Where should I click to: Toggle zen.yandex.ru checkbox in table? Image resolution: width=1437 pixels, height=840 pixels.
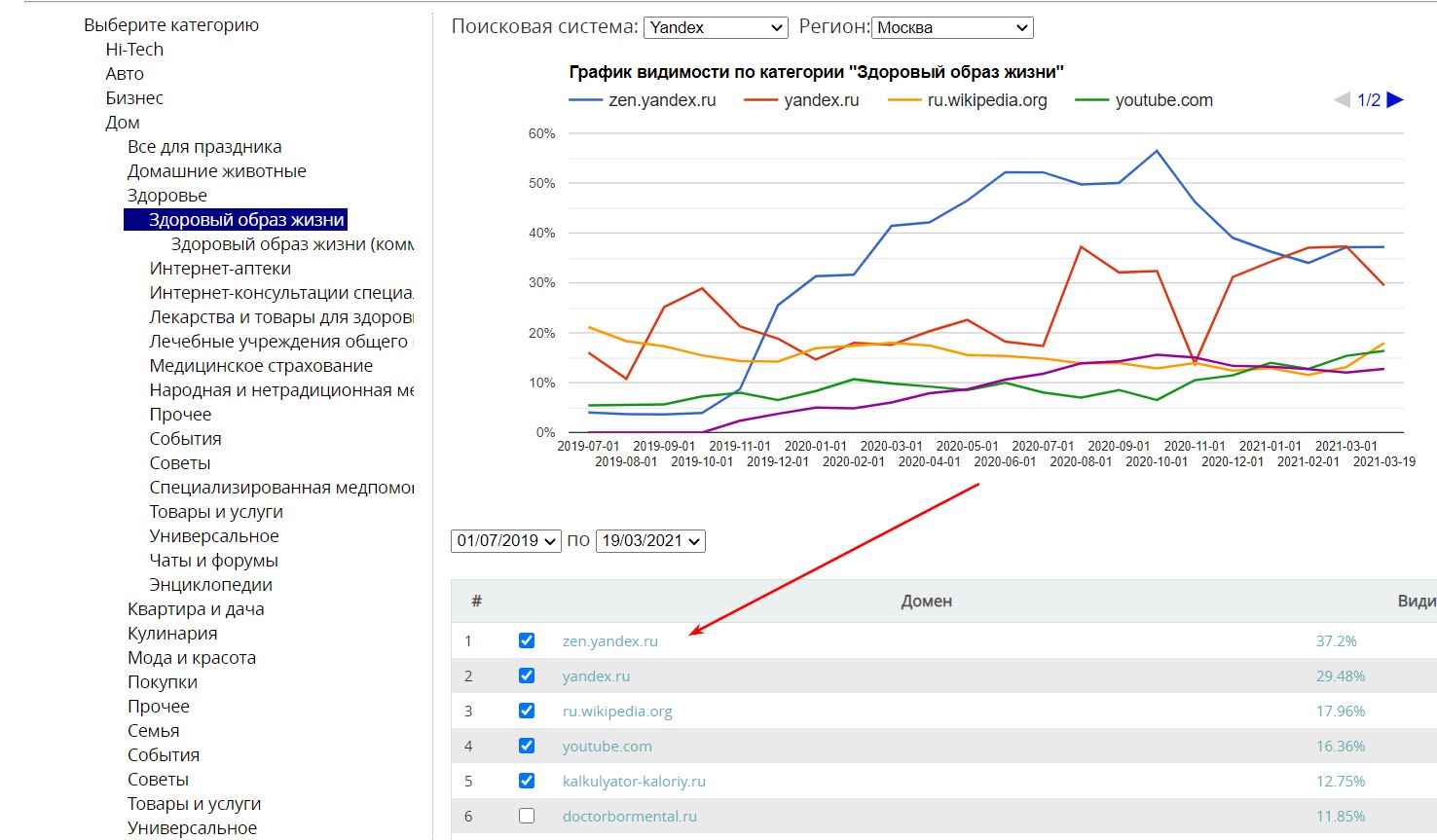coord(527,640)
